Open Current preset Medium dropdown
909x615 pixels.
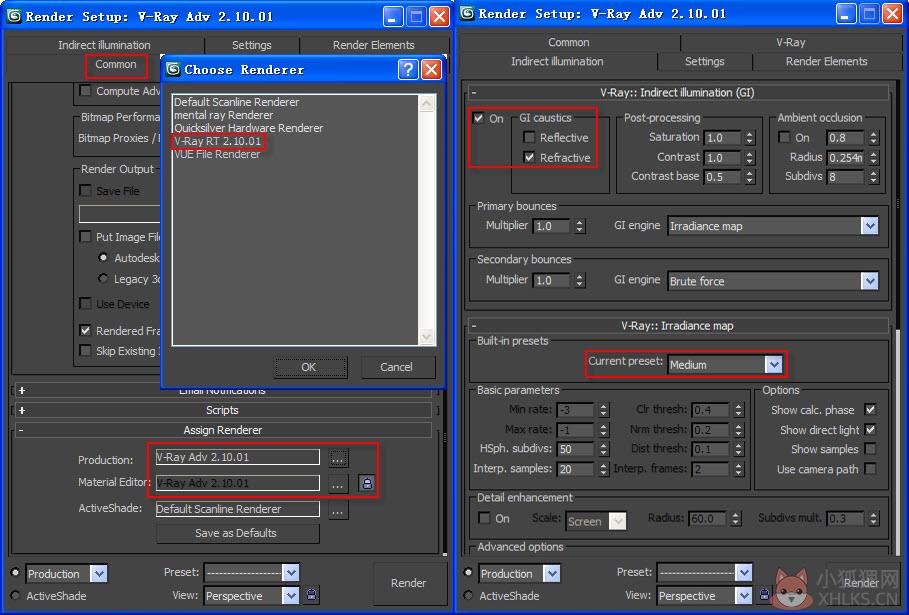[725, 365]
